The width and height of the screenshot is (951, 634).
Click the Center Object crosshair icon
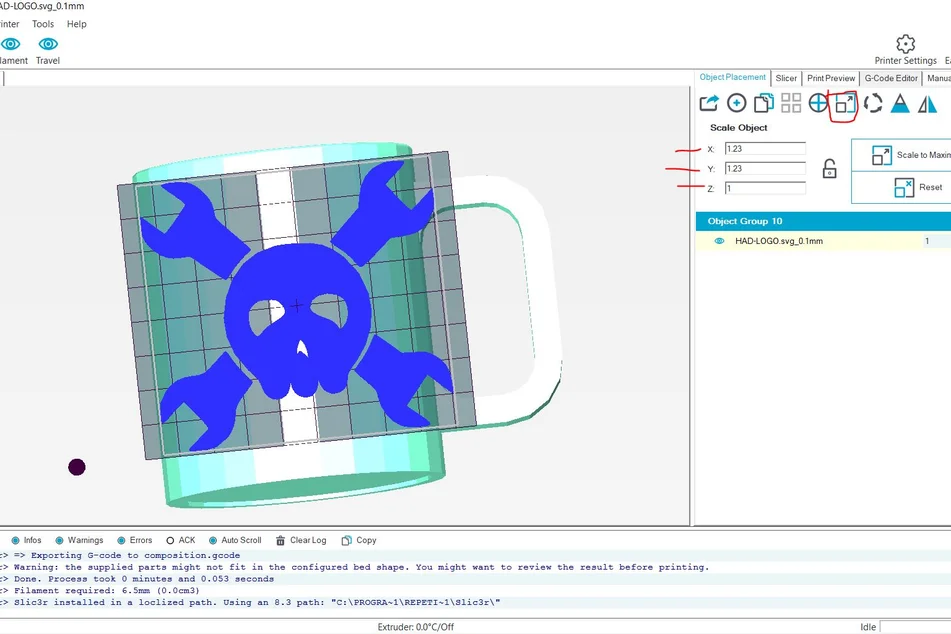[818, 103]
